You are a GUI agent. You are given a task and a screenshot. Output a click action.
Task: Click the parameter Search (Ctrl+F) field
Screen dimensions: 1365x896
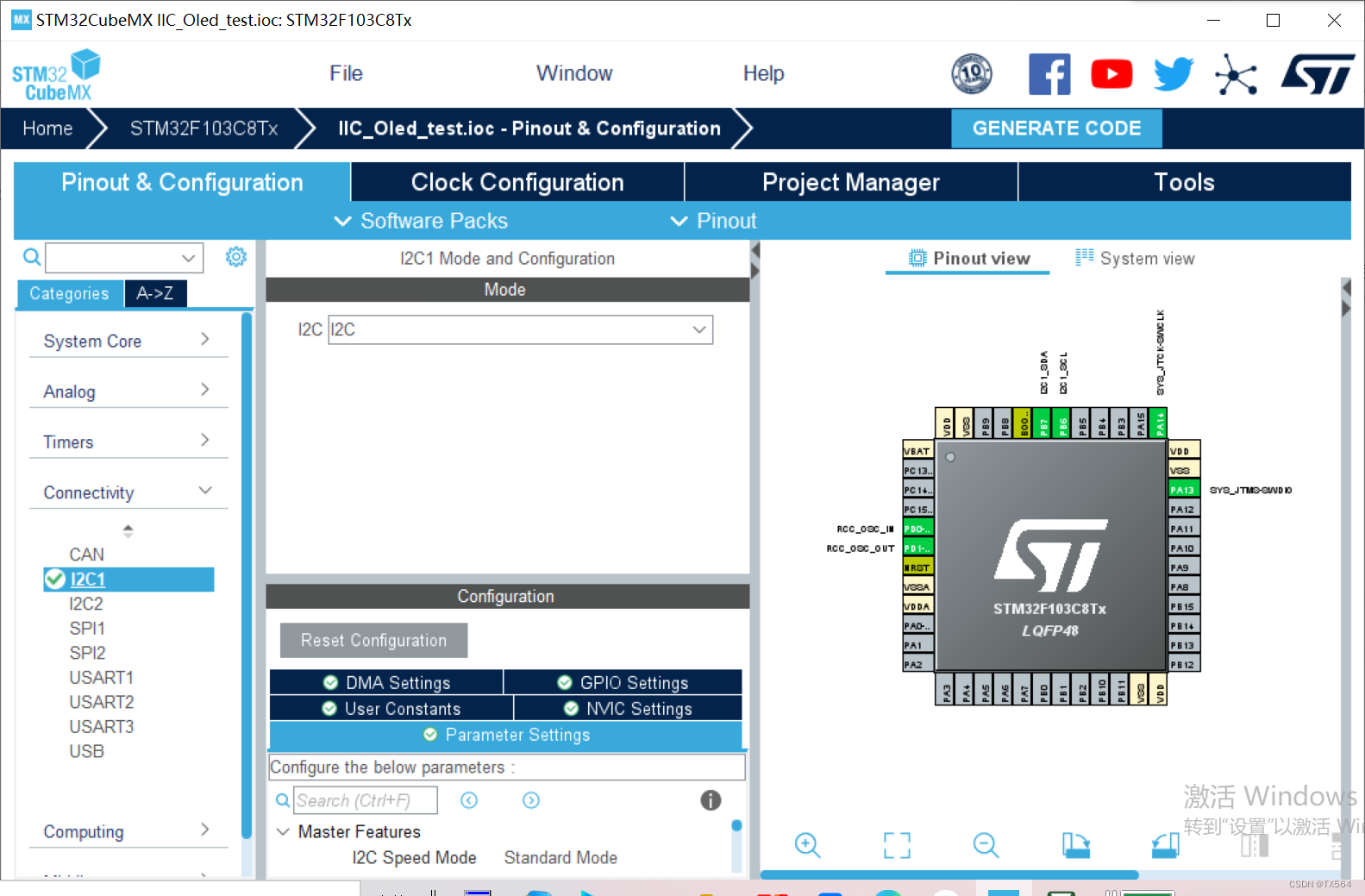click(366, 800)
